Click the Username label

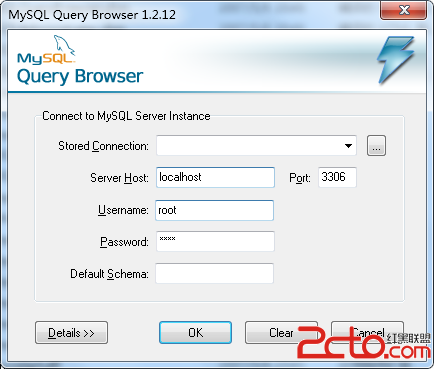(123, 210)
